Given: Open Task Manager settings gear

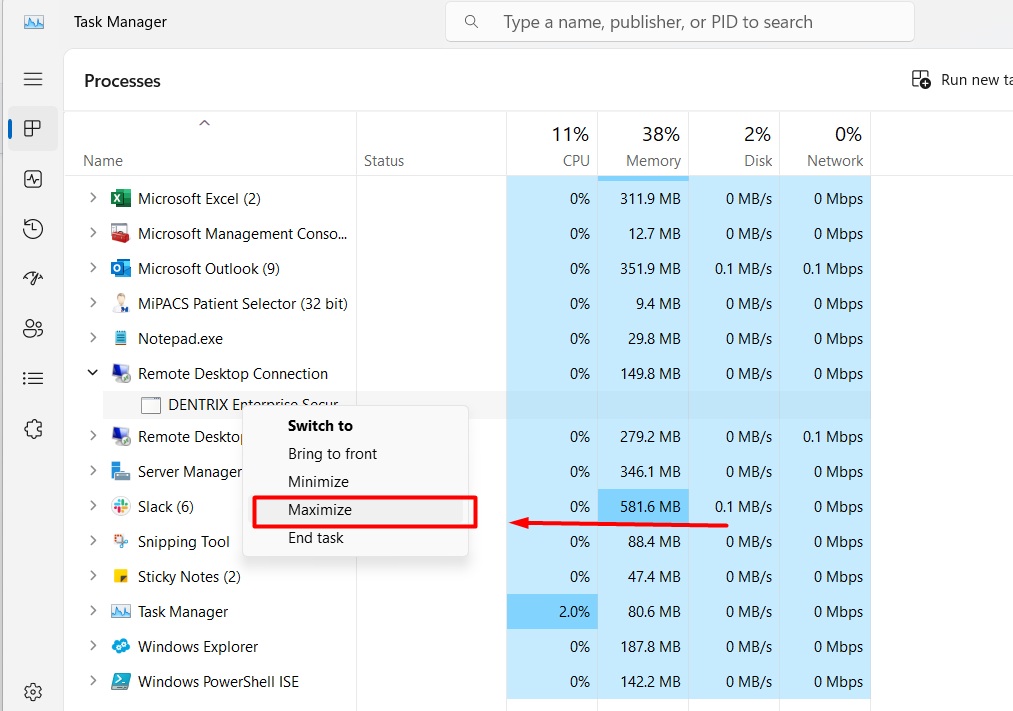Looking at the screenshot, I should [x=33, y=692].
